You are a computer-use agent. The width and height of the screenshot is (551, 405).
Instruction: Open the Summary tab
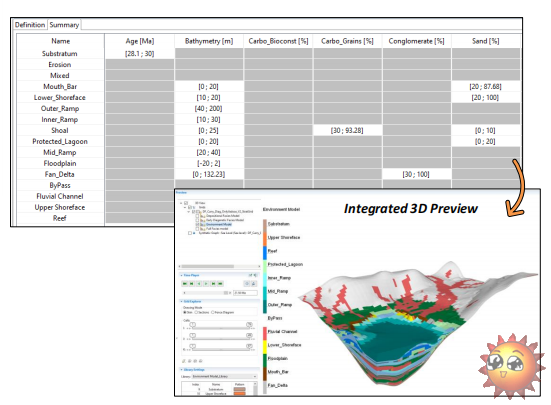64,25
